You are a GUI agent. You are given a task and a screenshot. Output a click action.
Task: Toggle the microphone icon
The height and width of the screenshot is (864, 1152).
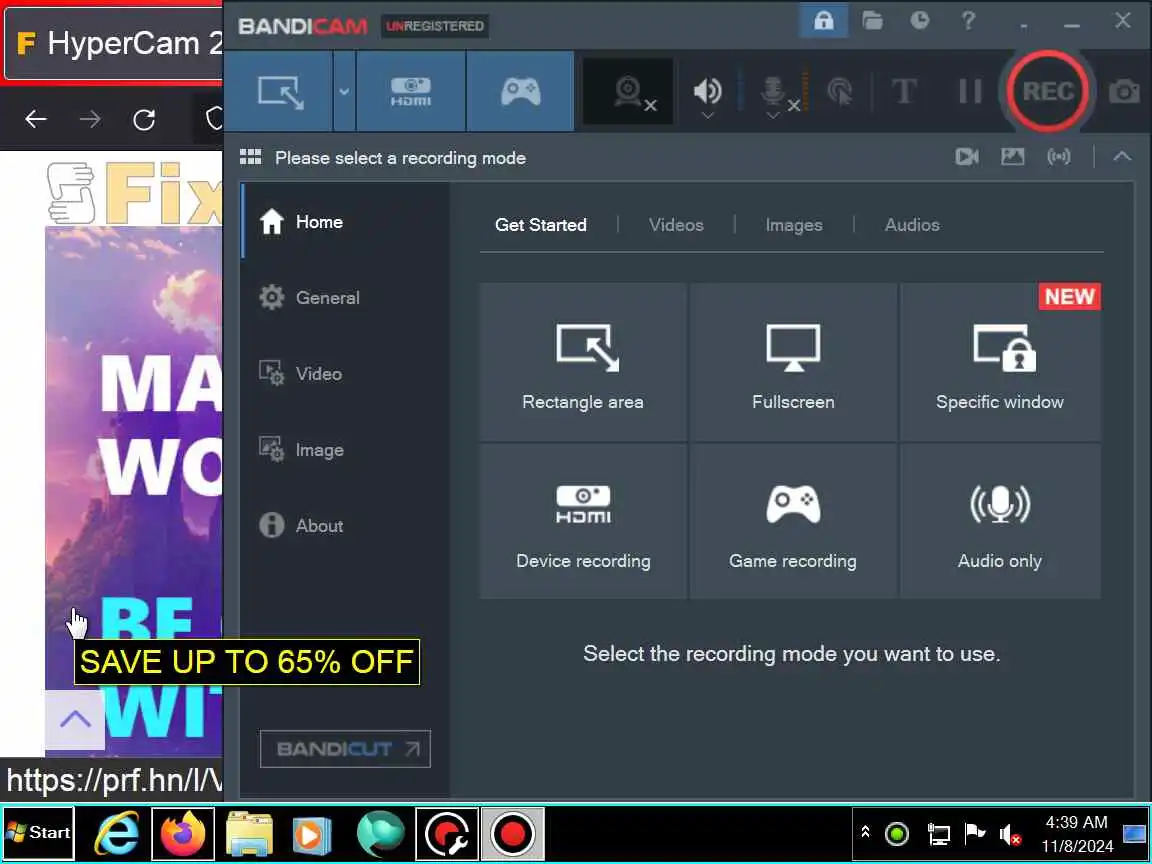click(x=772, y=90)
